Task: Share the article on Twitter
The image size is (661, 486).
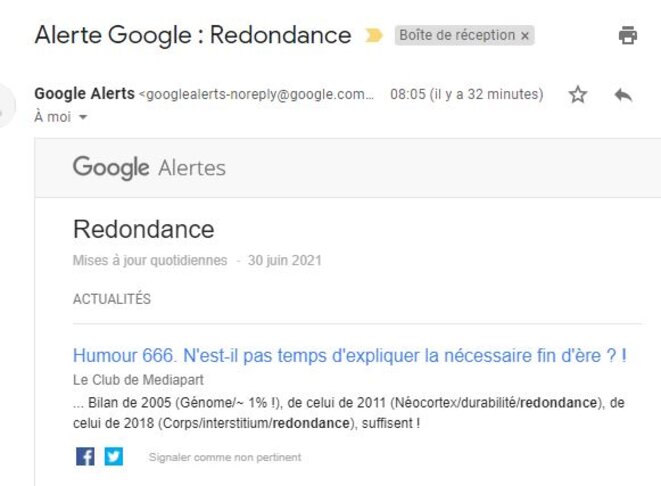Action: [114, 456]
